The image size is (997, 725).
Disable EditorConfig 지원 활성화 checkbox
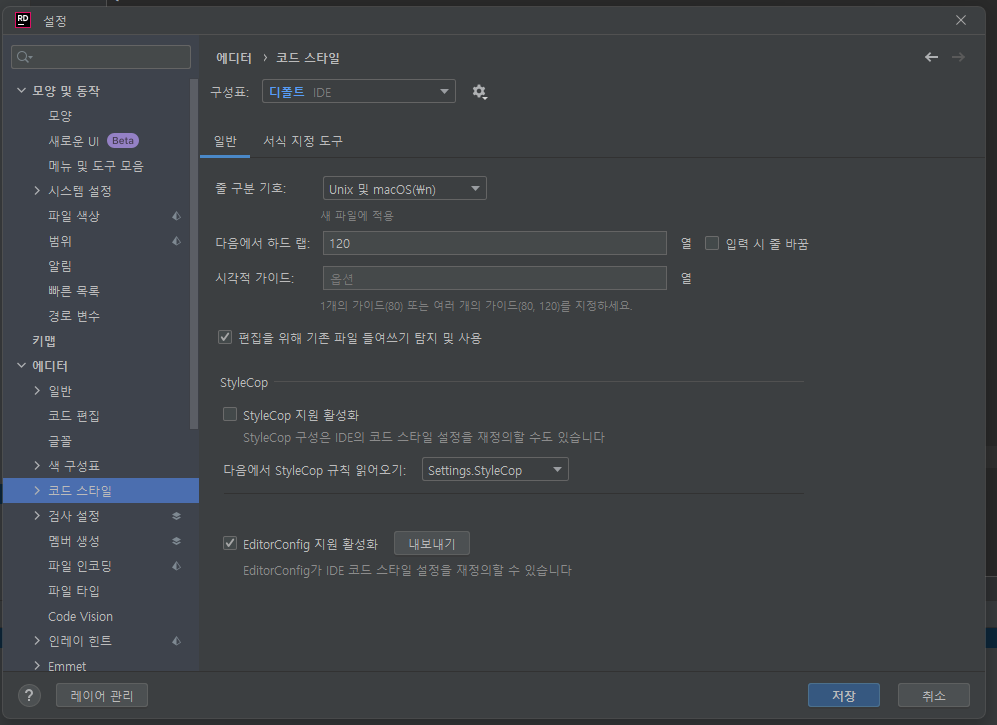(230, 543)
